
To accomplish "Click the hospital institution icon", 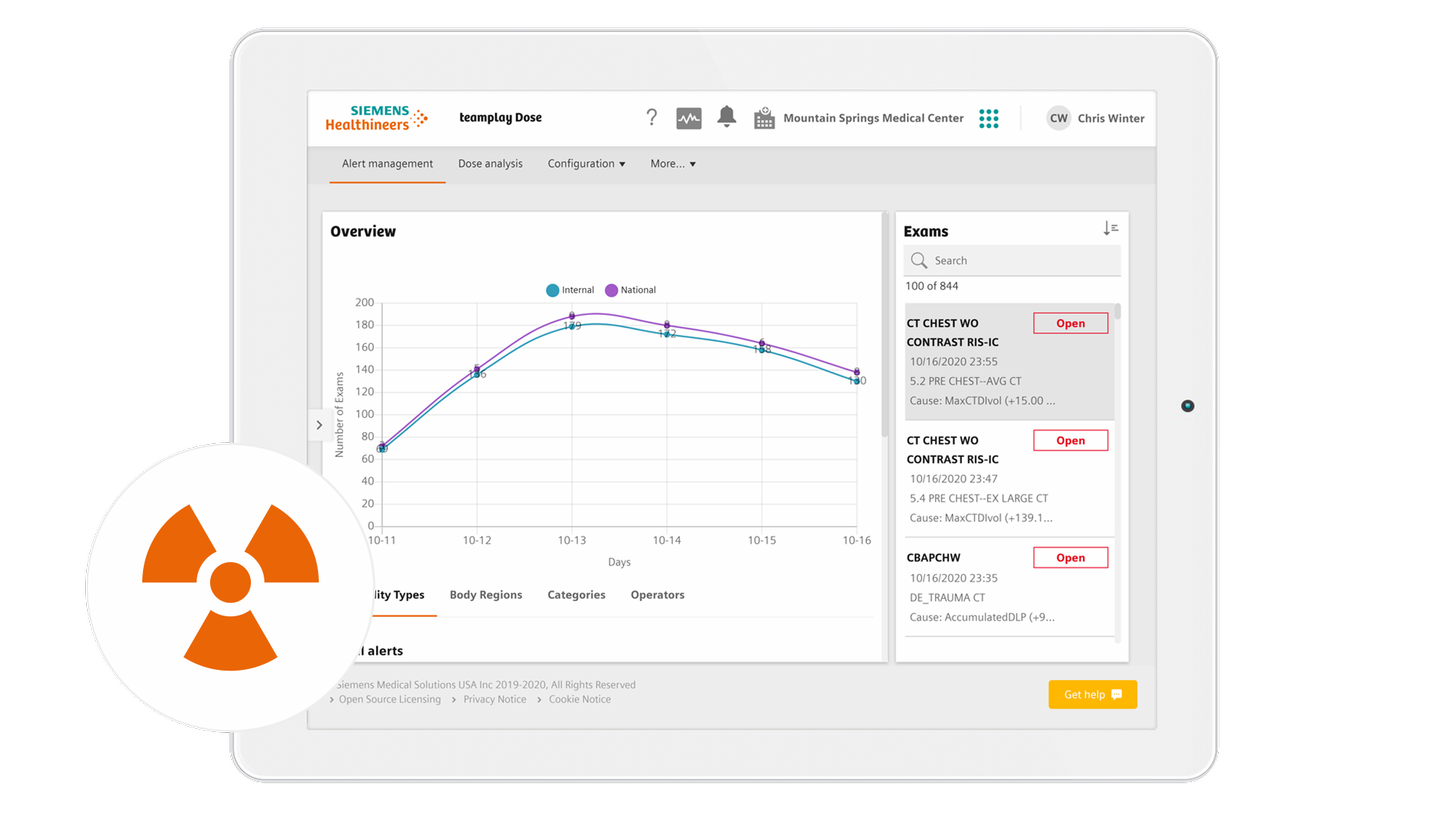I will coord(764,118).
